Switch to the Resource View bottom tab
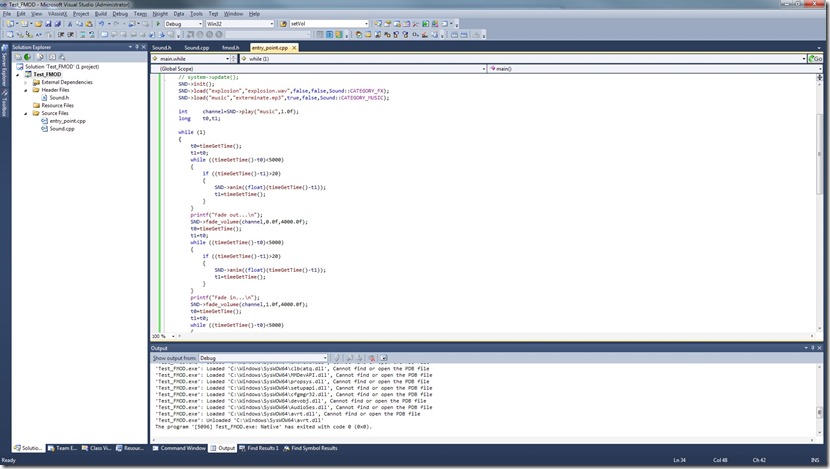The height and width of the screenshot is (469, 830). [x=130, y=448]
